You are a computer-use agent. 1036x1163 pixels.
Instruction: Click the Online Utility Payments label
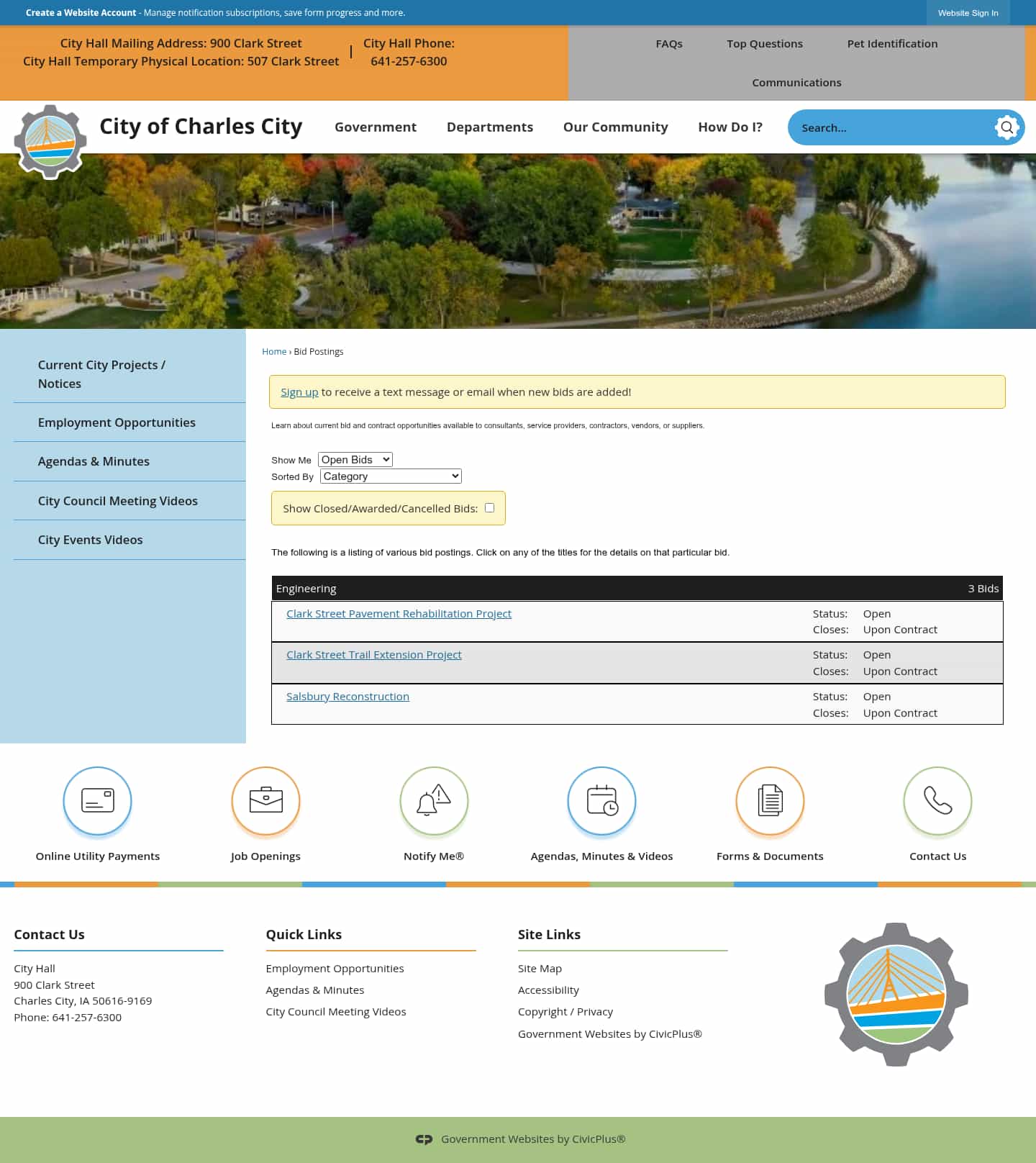[98, 856]
